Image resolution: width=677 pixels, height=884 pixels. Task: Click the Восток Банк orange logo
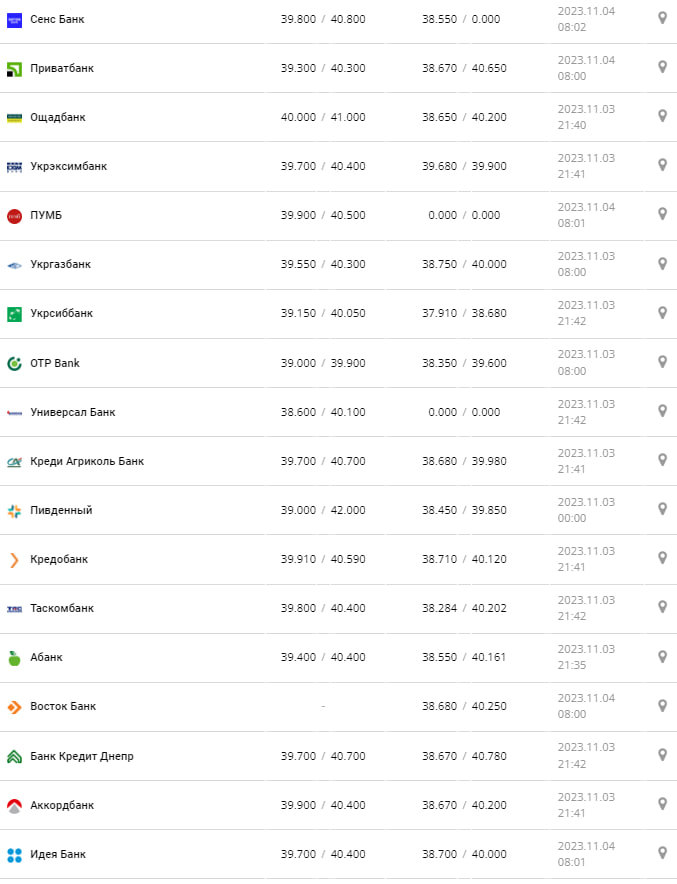(14, 706)
